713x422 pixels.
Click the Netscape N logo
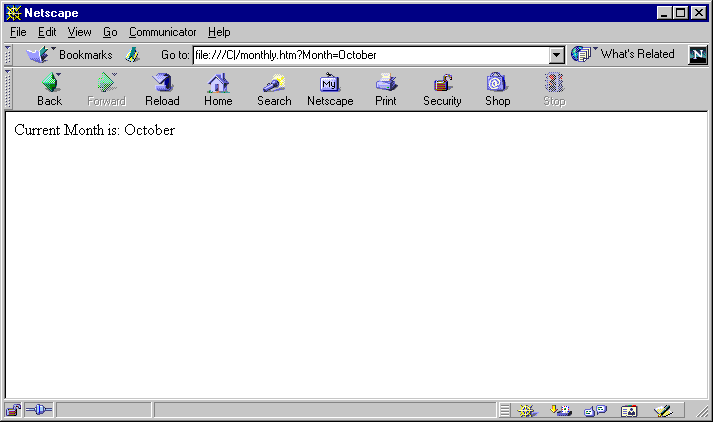[698, 55]
